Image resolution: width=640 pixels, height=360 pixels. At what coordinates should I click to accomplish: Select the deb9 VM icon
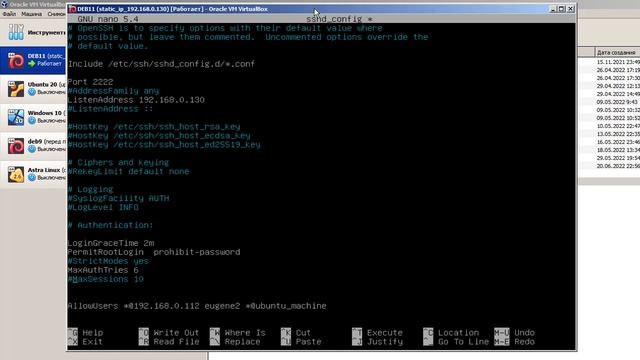16,146
